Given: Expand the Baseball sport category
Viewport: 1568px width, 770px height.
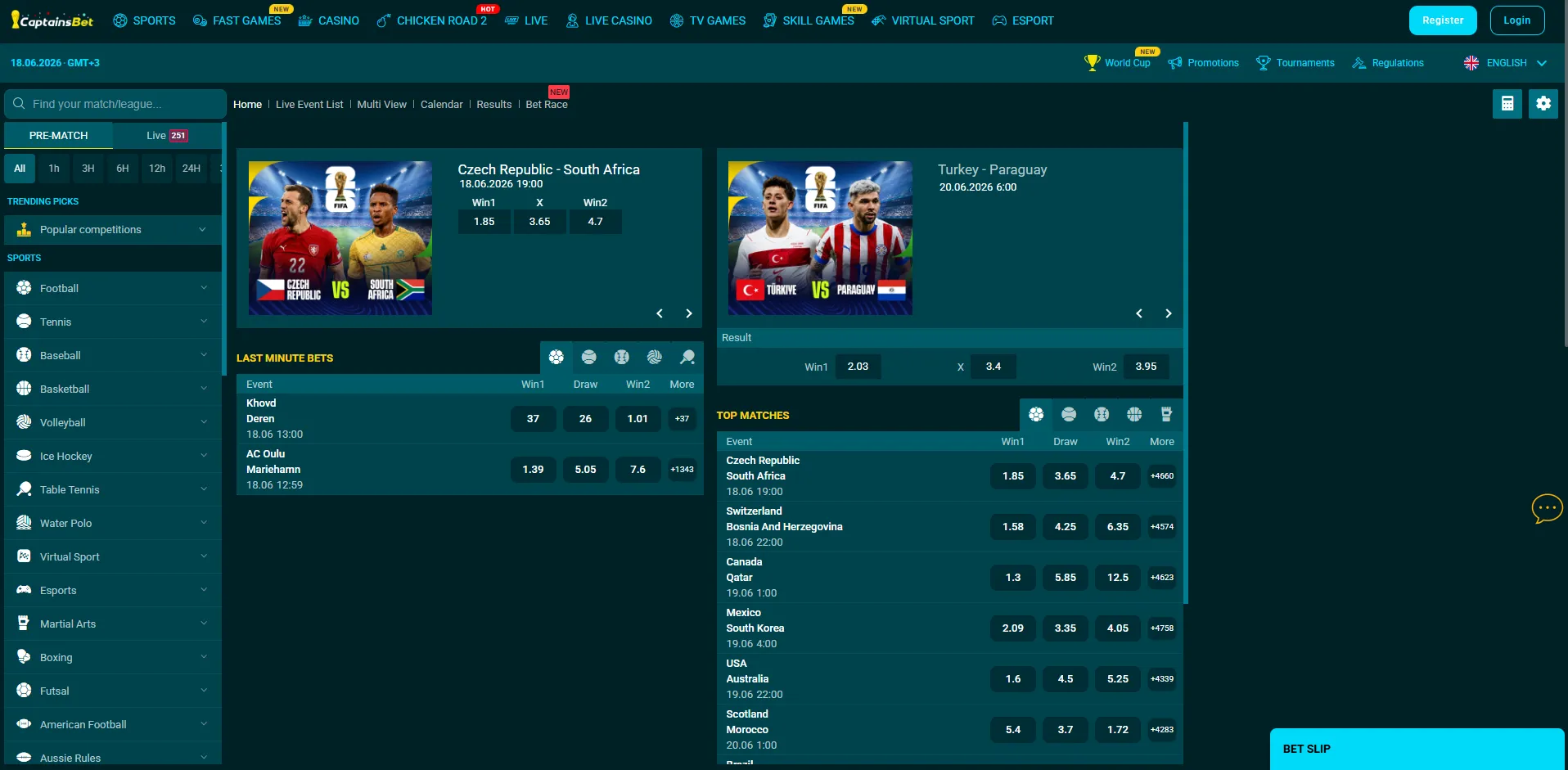Looking at the screenshot, I should [x=113, y=355].
